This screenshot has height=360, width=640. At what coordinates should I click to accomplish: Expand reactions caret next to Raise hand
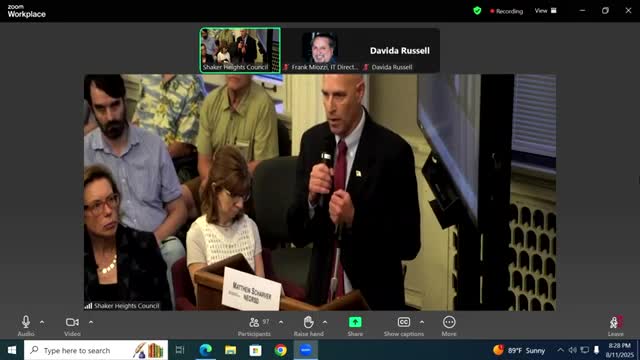[325, 322]
